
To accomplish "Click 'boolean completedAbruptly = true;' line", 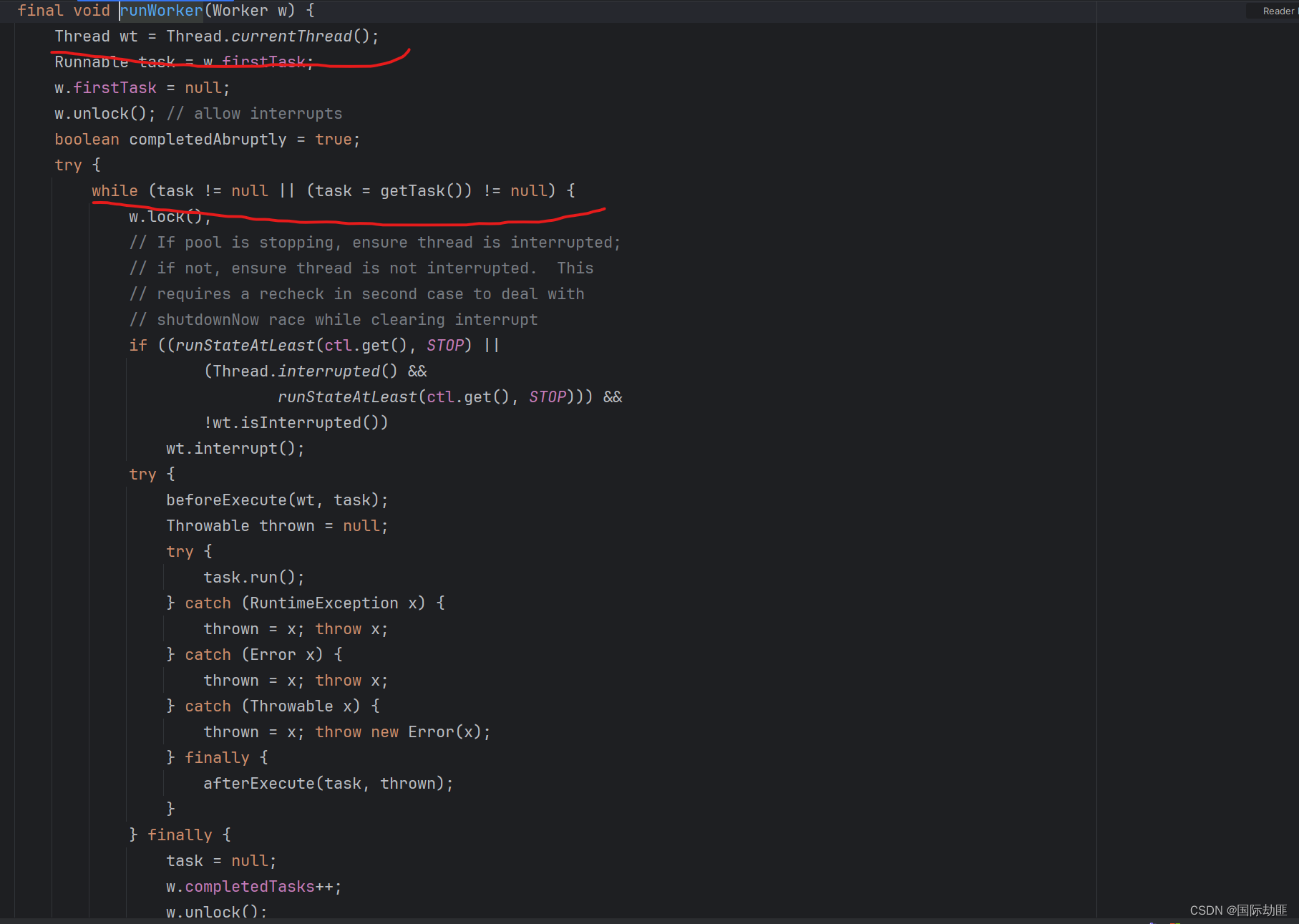I will [208, 140].
